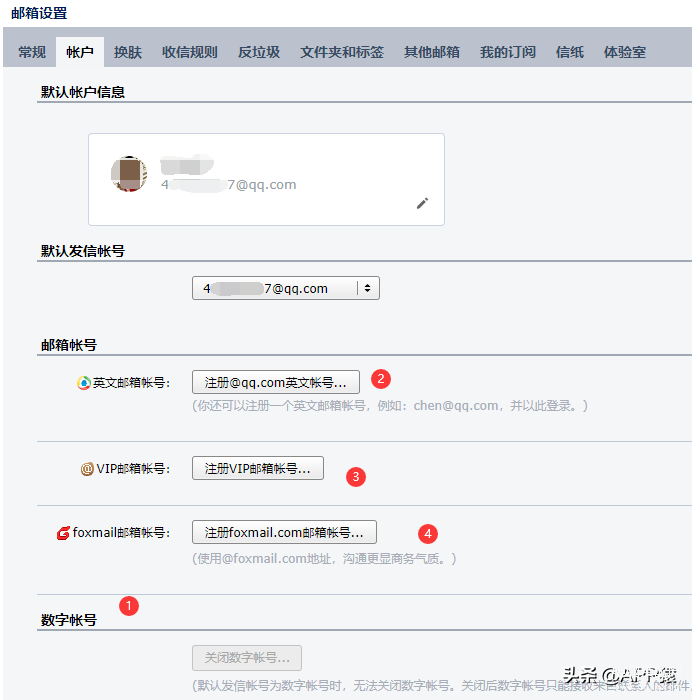Open the 信纸 tab
The width and height of the screenshot is (692, 700).
coord(570,52)
